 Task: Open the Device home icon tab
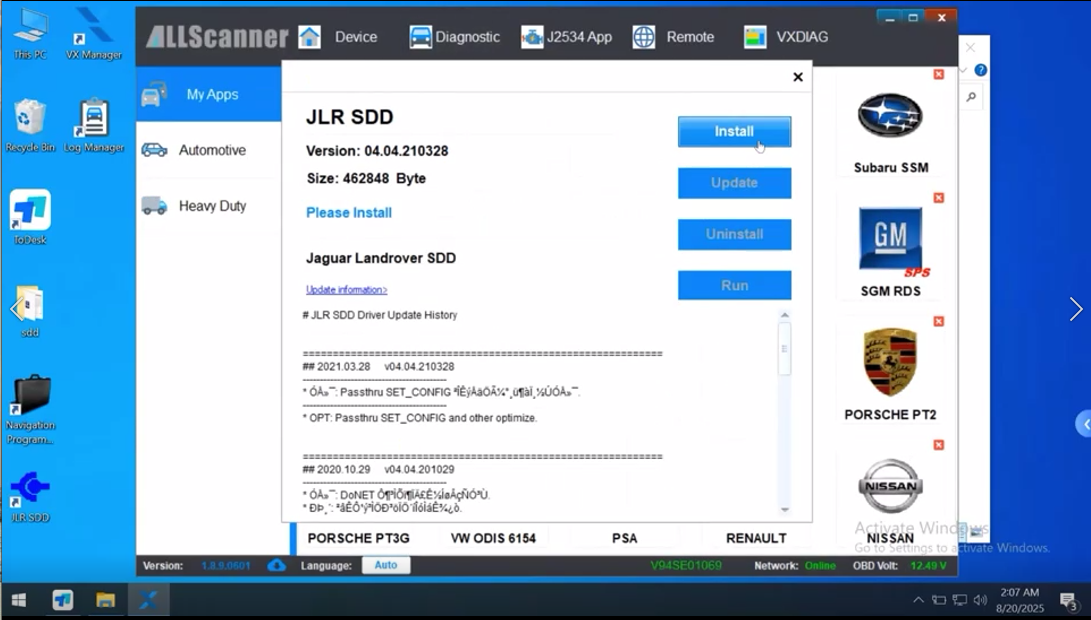[338, 37]
